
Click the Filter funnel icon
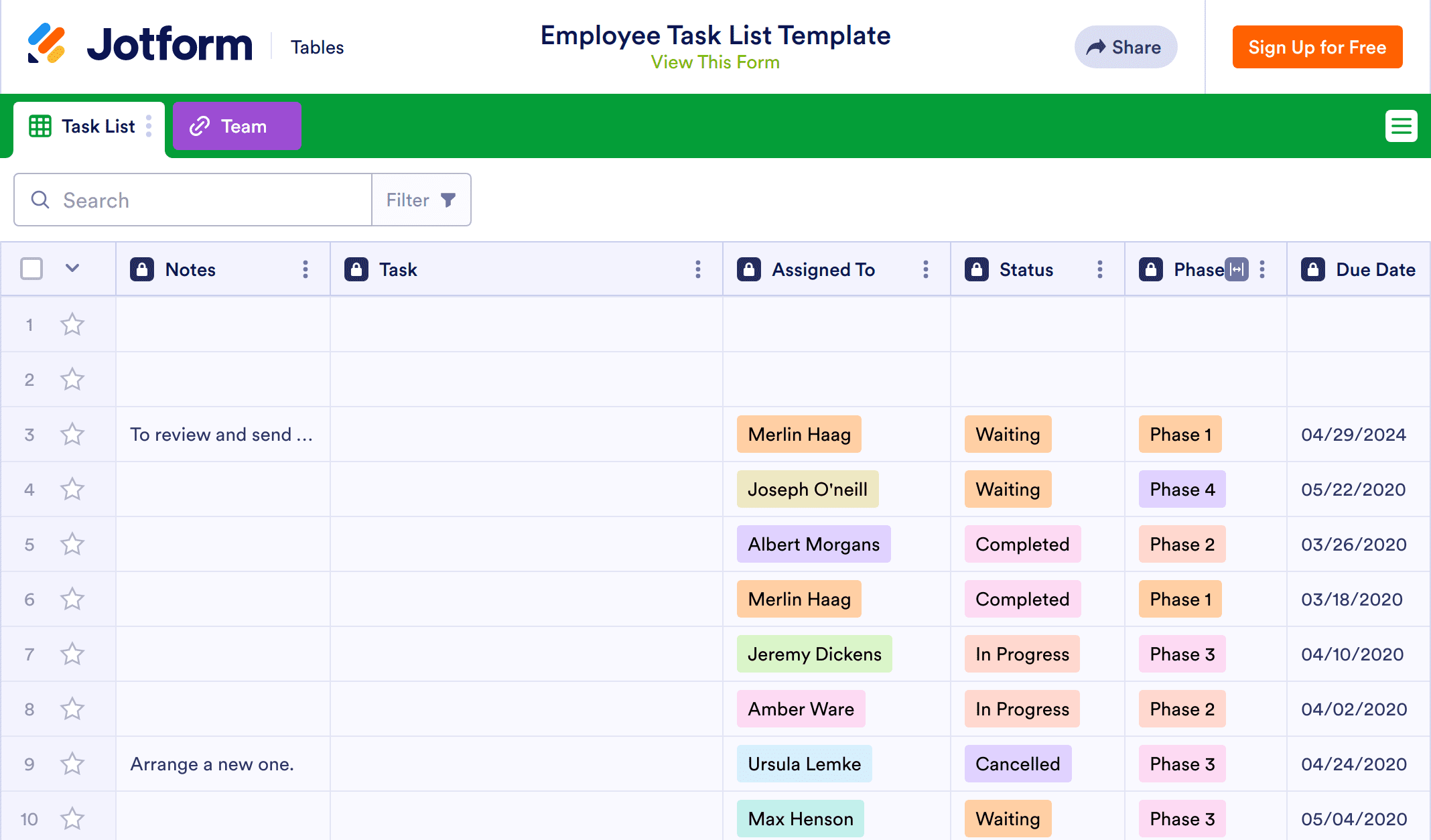coord(448,200)
